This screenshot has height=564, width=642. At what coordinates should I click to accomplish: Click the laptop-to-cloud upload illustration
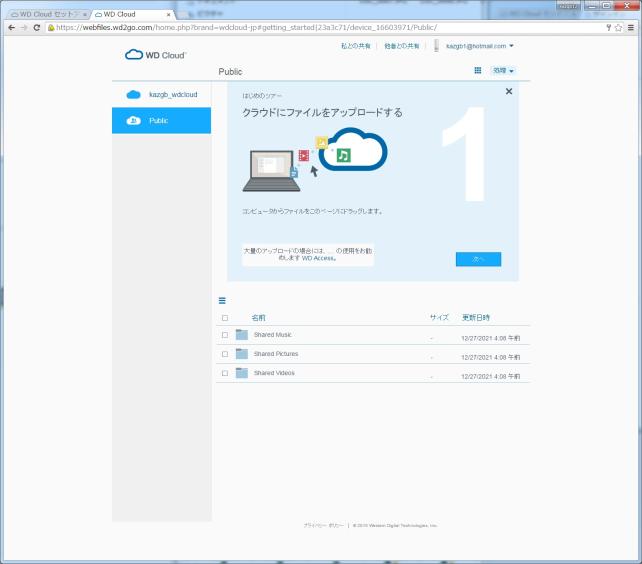click(x=314, y=160)
